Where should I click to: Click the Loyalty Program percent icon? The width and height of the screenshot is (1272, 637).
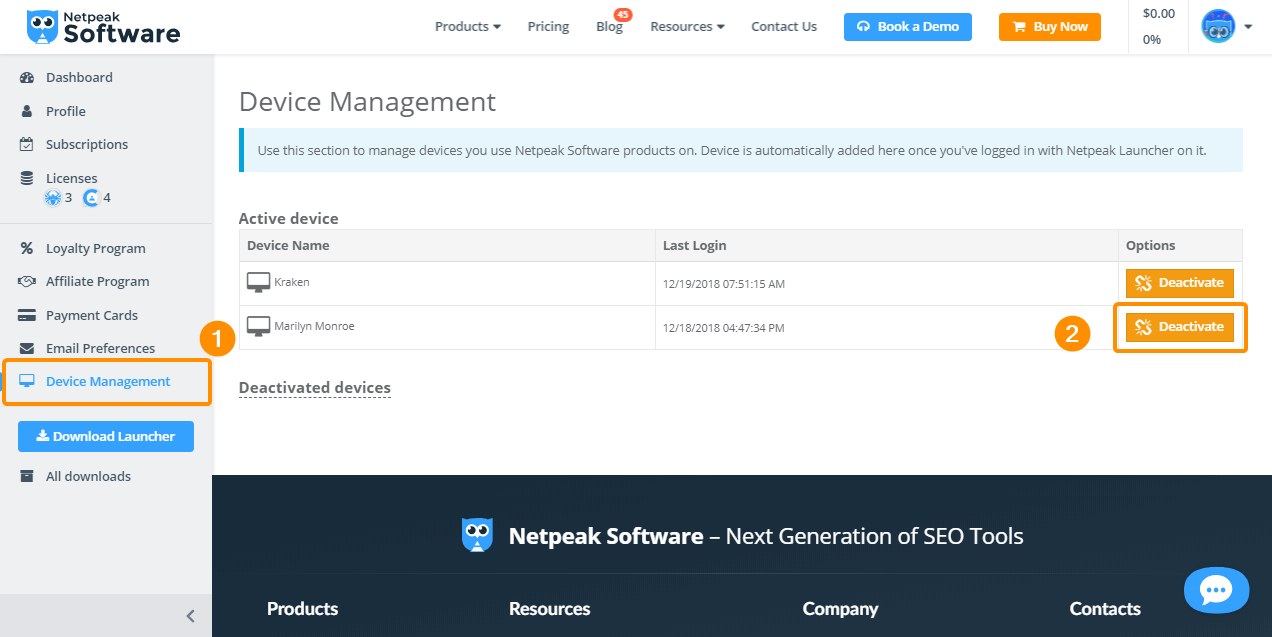[27, 248]
